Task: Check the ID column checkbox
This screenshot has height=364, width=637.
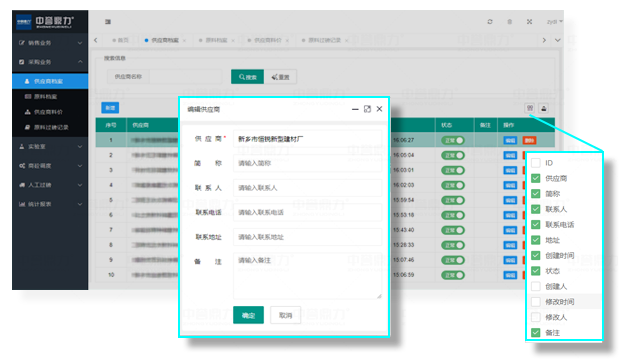Action: click(536, 163)
